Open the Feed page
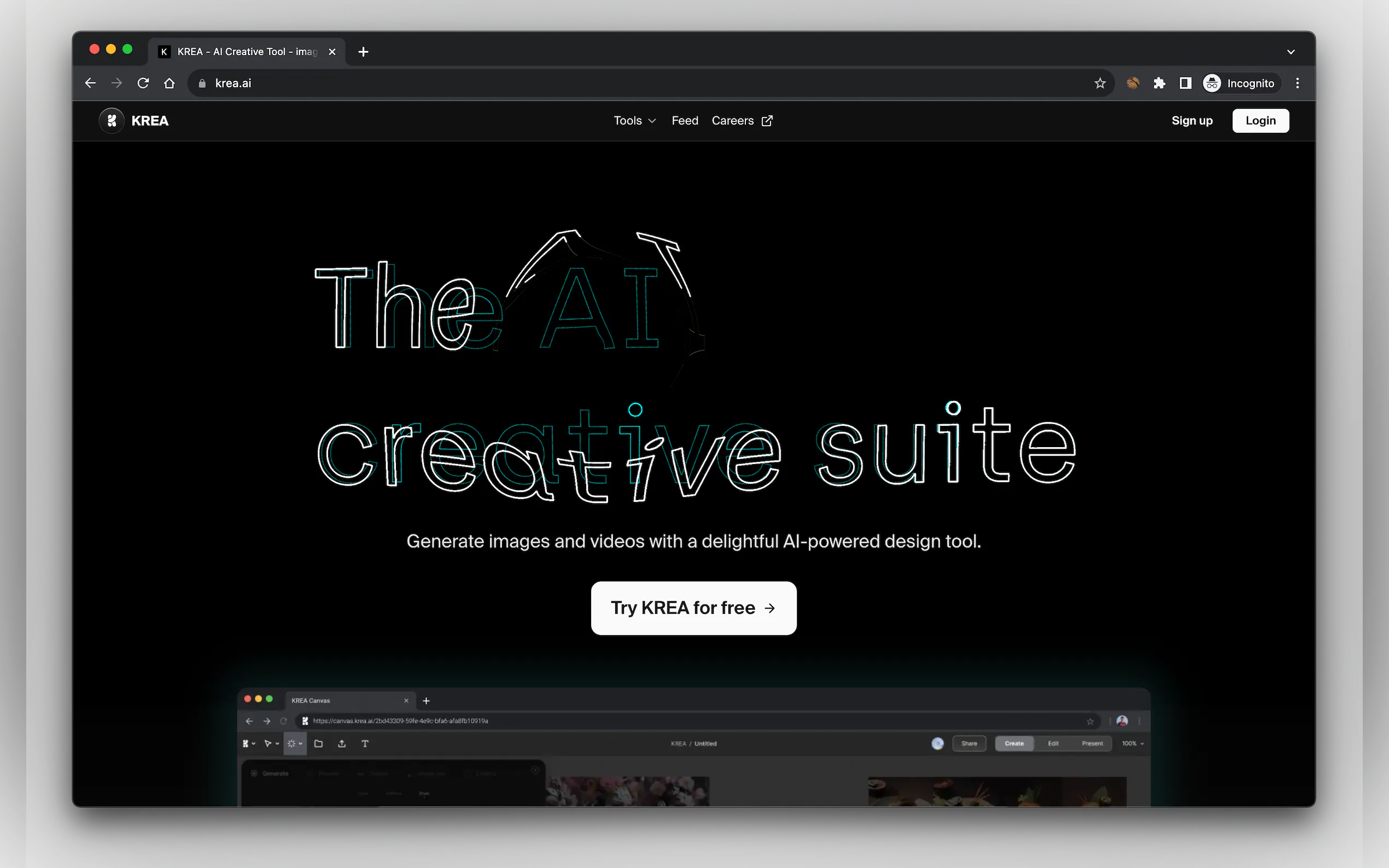This screenshot has height=868, width=1389. click(685, 121)
